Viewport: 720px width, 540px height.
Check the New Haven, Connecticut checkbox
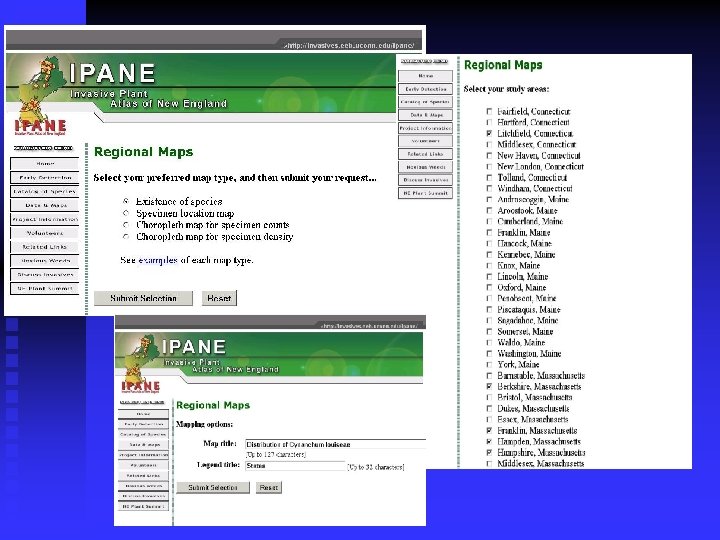(489, 155)
